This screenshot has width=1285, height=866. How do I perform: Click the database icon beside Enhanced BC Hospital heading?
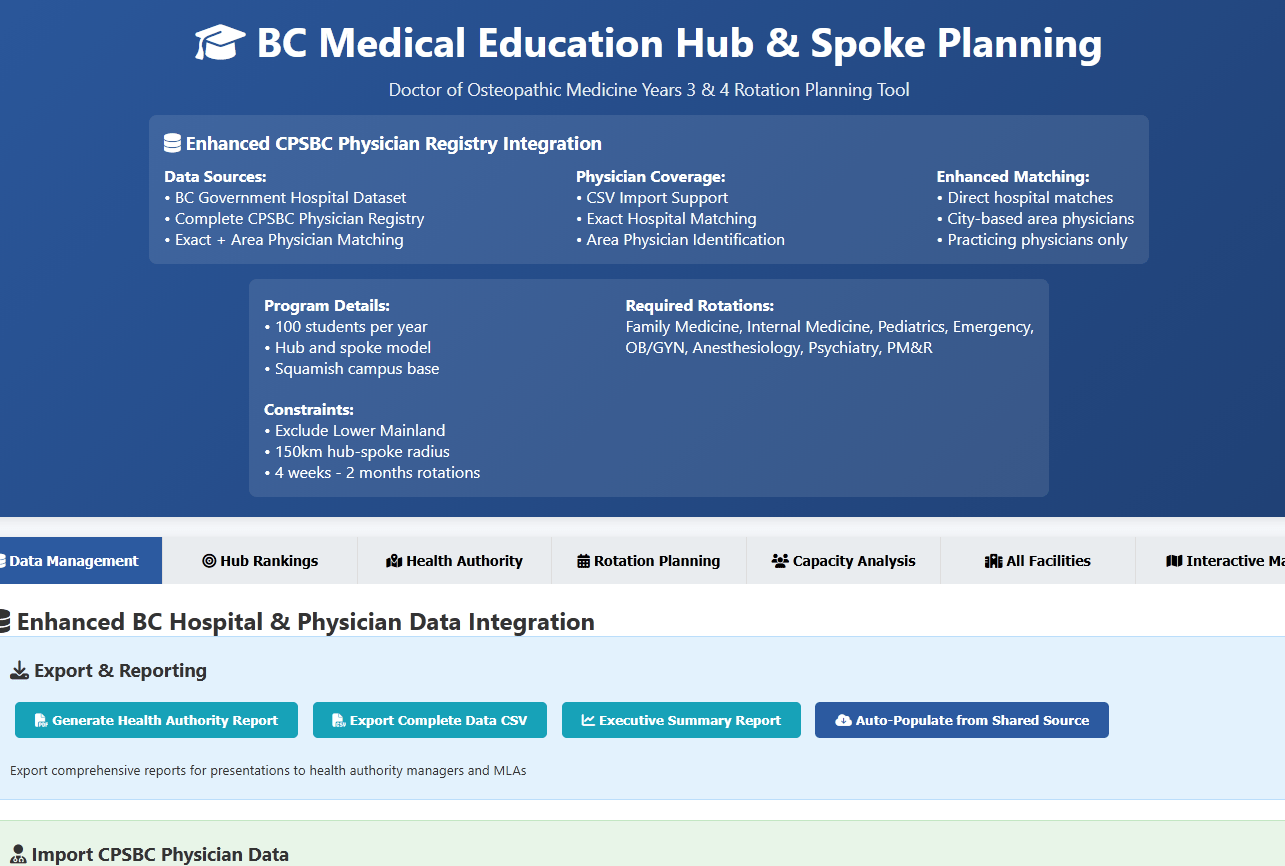(6, 621)
